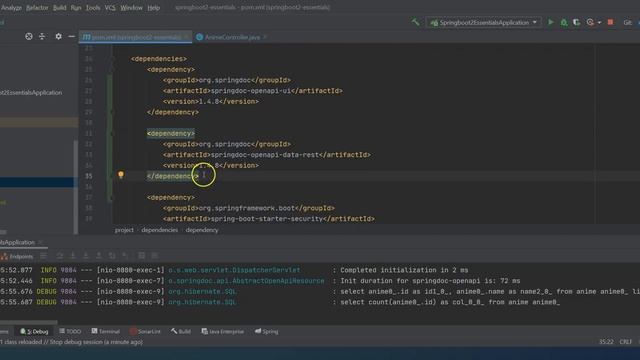Click the dependencies breadcrumb
Screen dimensions: 640x360
click(160, 230)
